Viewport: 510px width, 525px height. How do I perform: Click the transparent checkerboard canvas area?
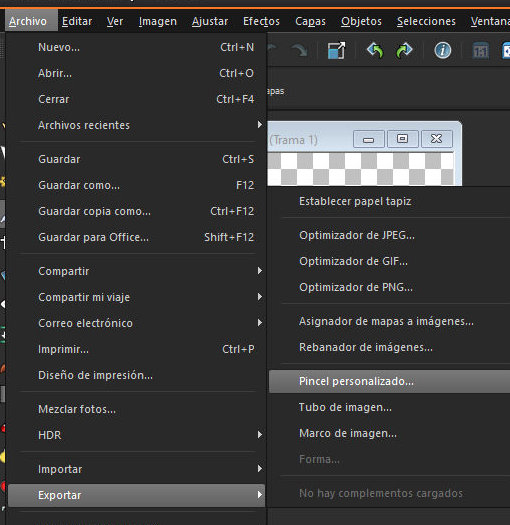pos(362,168)
